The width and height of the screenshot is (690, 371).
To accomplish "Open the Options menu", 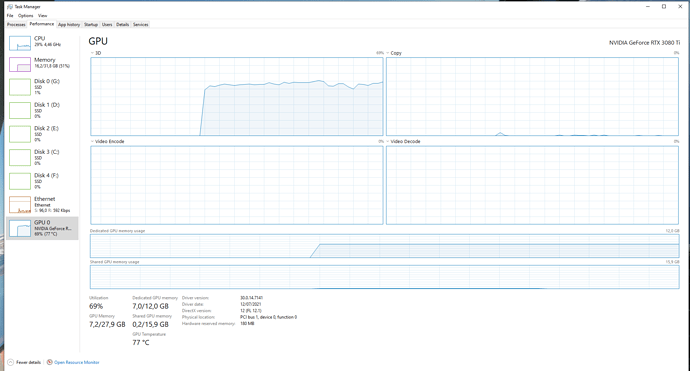I will (26, 15).
